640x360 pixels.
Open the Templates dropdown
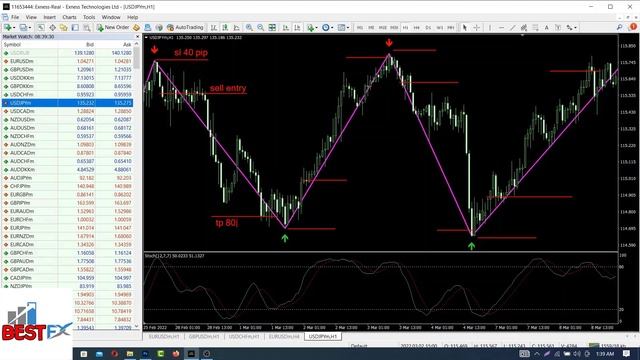(x=343, y=27)
